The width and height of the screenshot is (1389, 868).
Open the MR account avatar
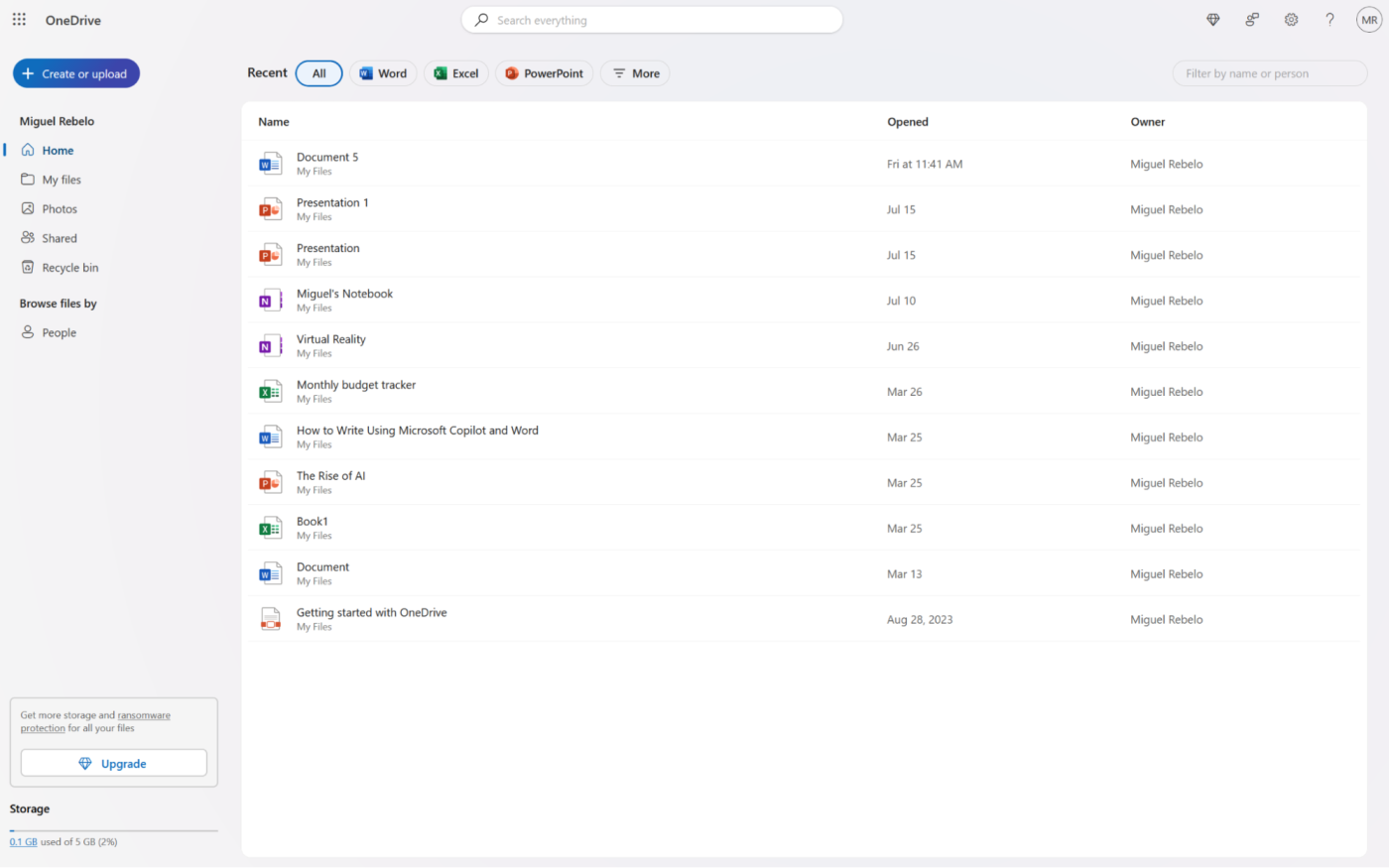[1369, 20]
